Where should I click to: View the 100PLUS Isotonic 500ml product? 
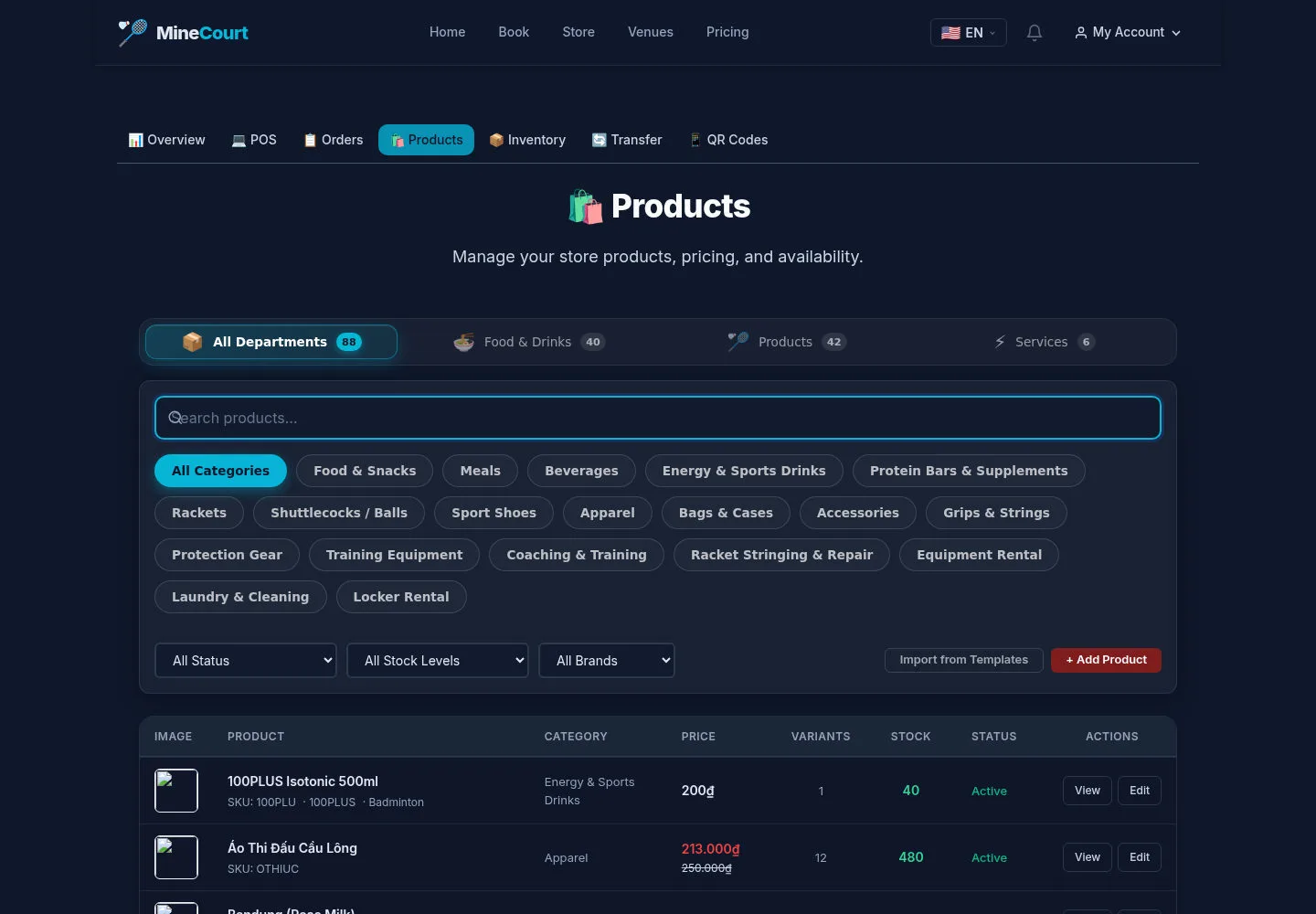[x=1088, y=791]
